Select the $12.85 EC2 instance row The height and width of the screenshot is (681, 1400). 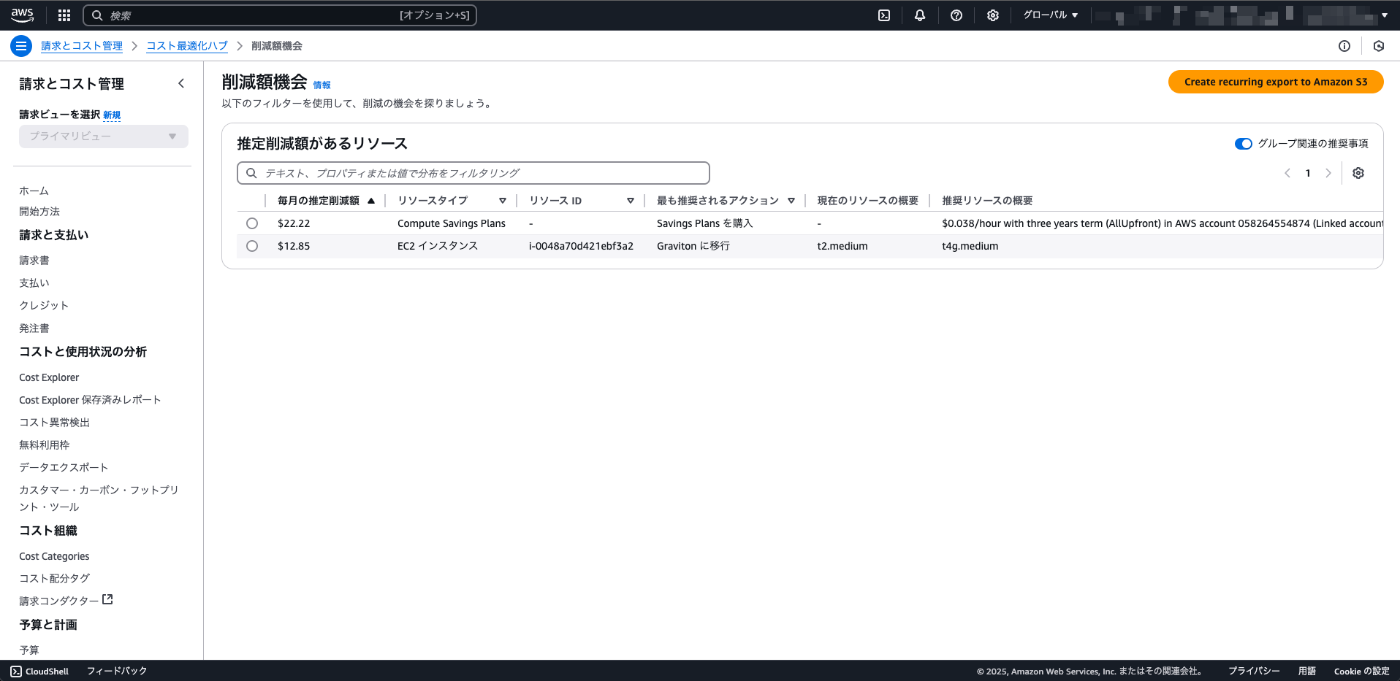point(252,246)
